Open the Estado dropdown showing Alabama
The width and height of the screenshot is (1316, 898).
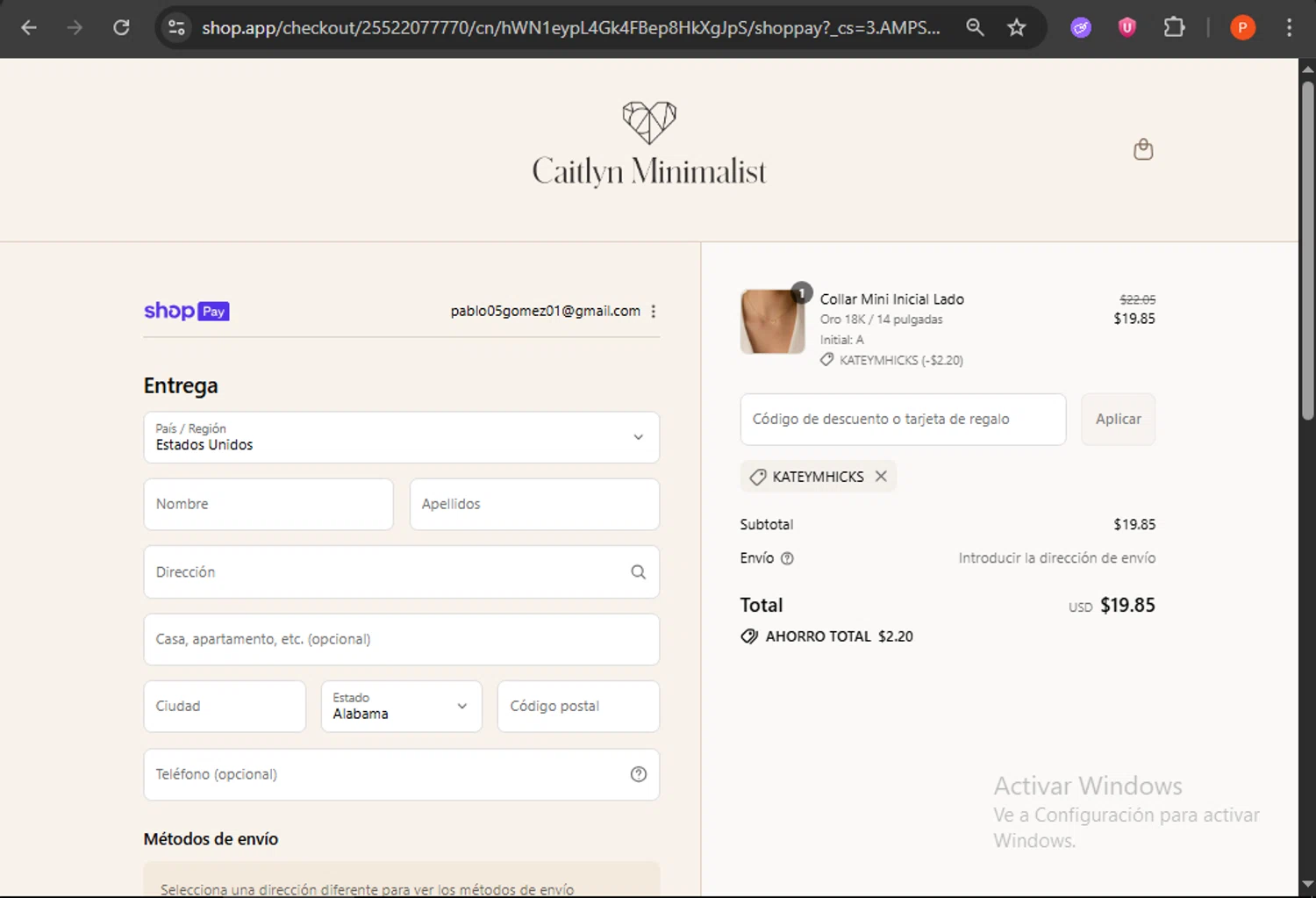401,706
